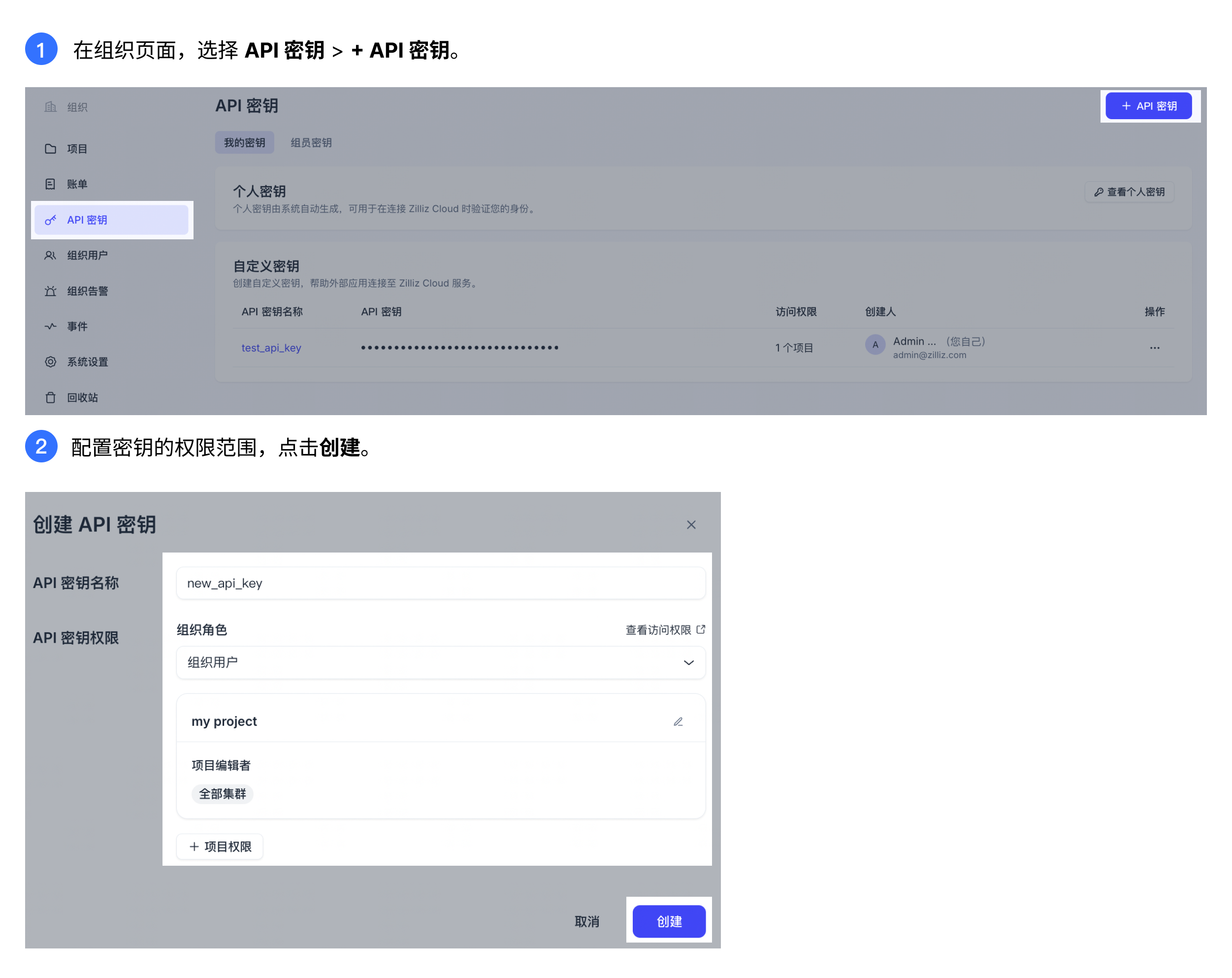Click the 组织告警 sidebar icon
The image size is (1232, 978).
51,290
